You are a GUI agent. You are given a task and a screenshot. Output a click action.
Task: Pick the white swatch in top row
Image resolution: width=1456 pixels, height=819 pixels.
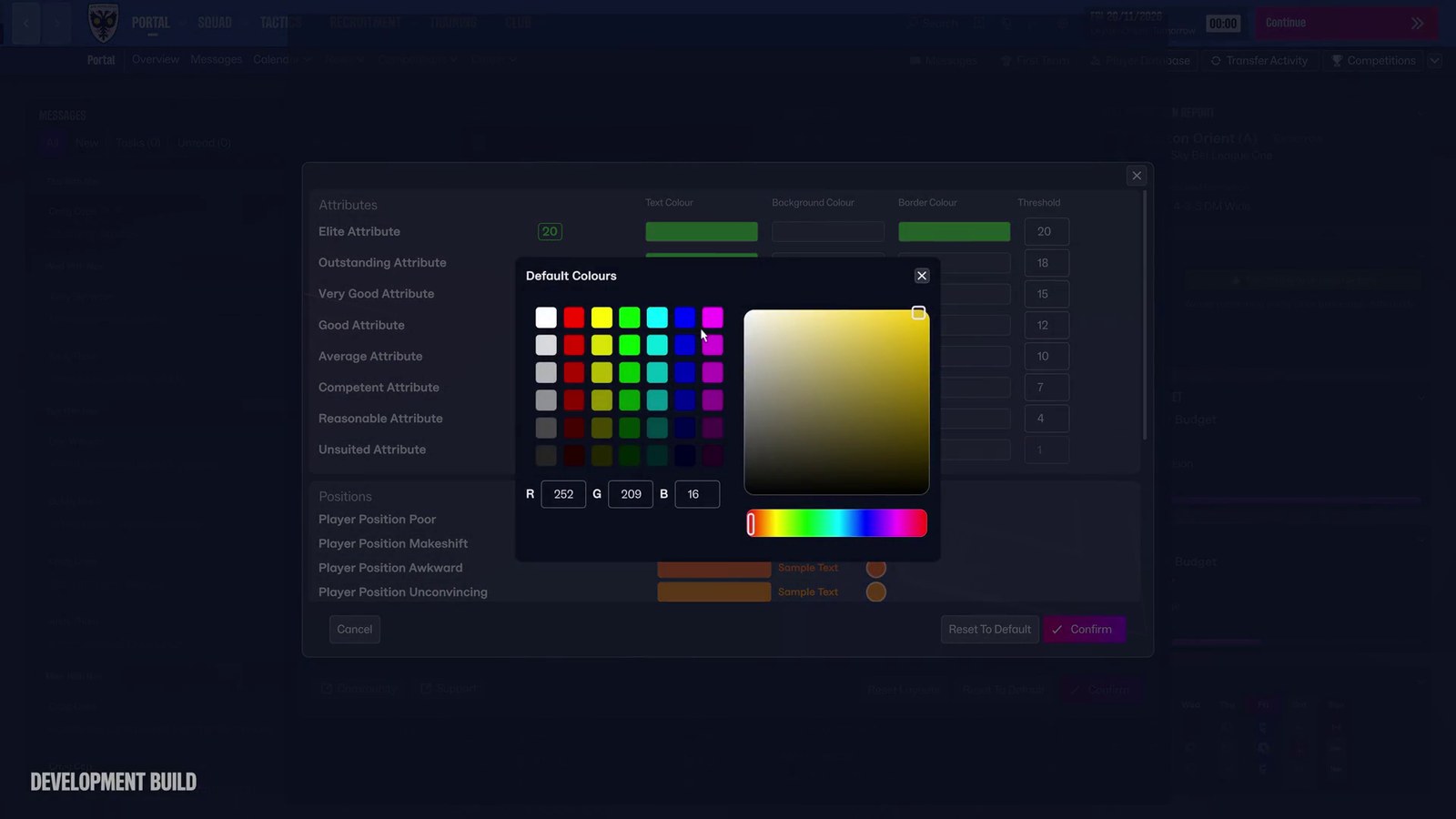pyautogui.click(x=546, y=318)
